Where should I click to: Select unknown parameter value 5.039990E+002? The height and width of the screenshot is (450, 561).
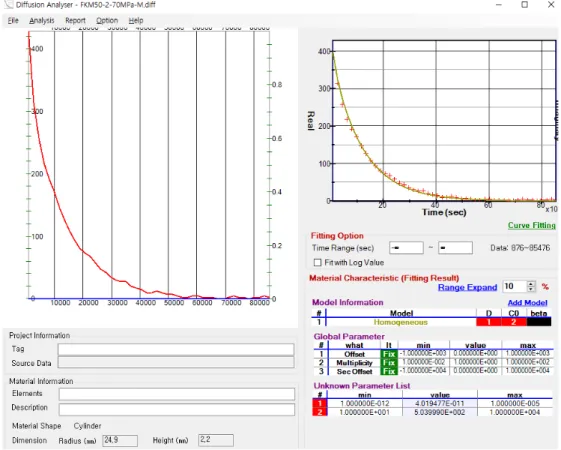pos(440,412)
